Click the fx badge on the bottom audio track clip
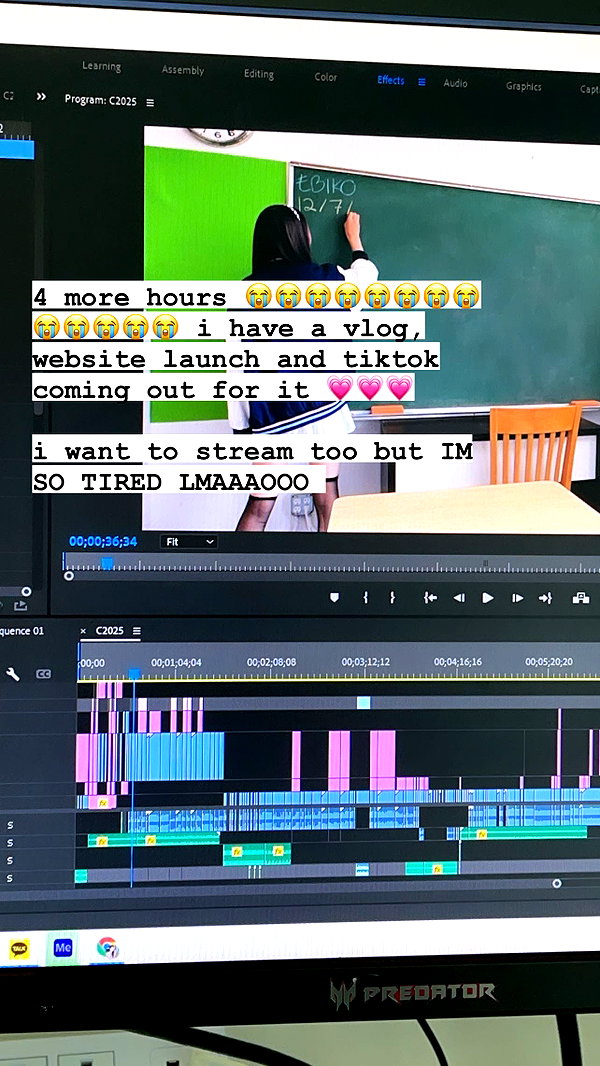Screen dimensions: 600x1066 438,868
